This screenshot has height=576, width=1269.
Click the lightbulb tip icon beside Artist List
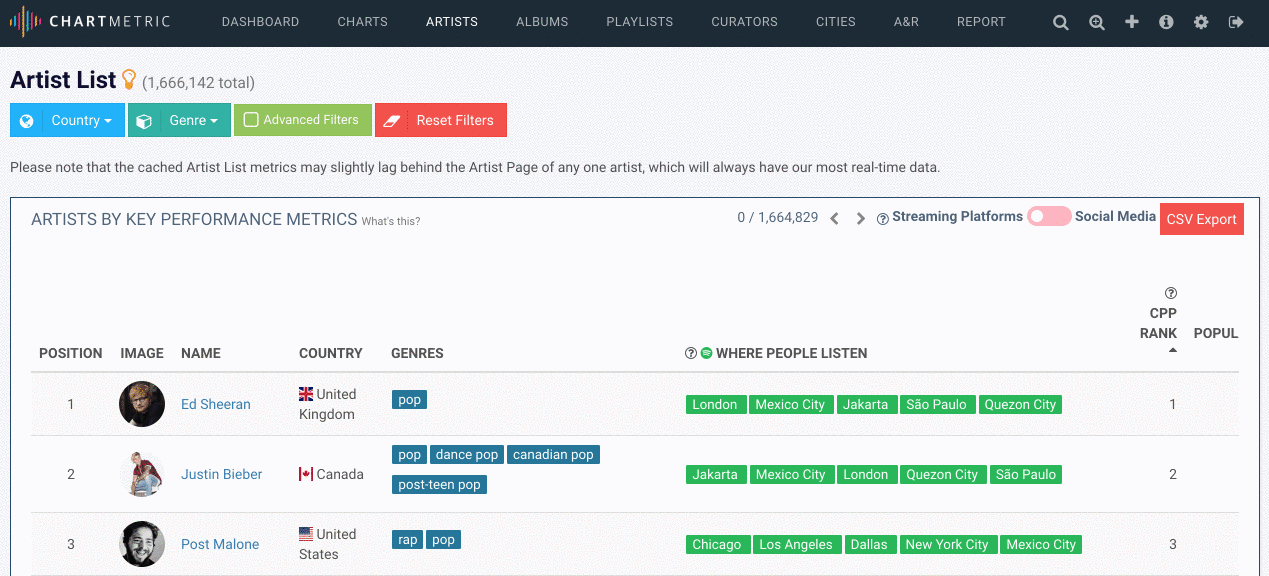click(128, 79)
